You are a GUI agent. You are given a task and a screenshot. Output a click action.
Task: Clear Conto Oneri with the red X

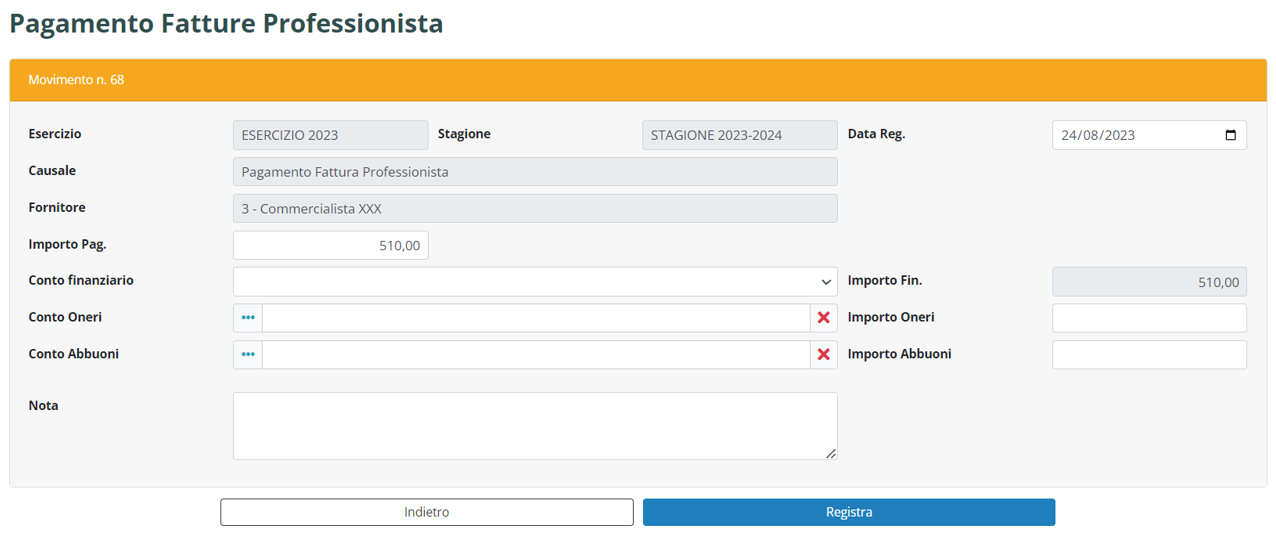823,318
